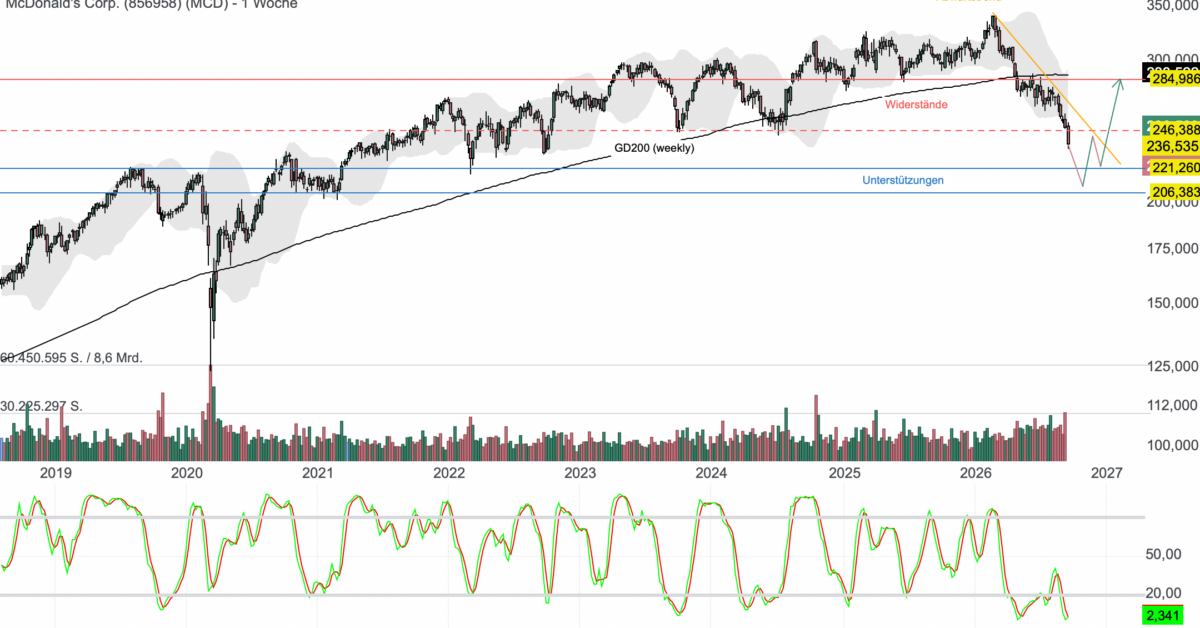Click the Unterstützungen annotation text
The height and width of the screenshot is (628, 1200).
(x=903, y=180)
